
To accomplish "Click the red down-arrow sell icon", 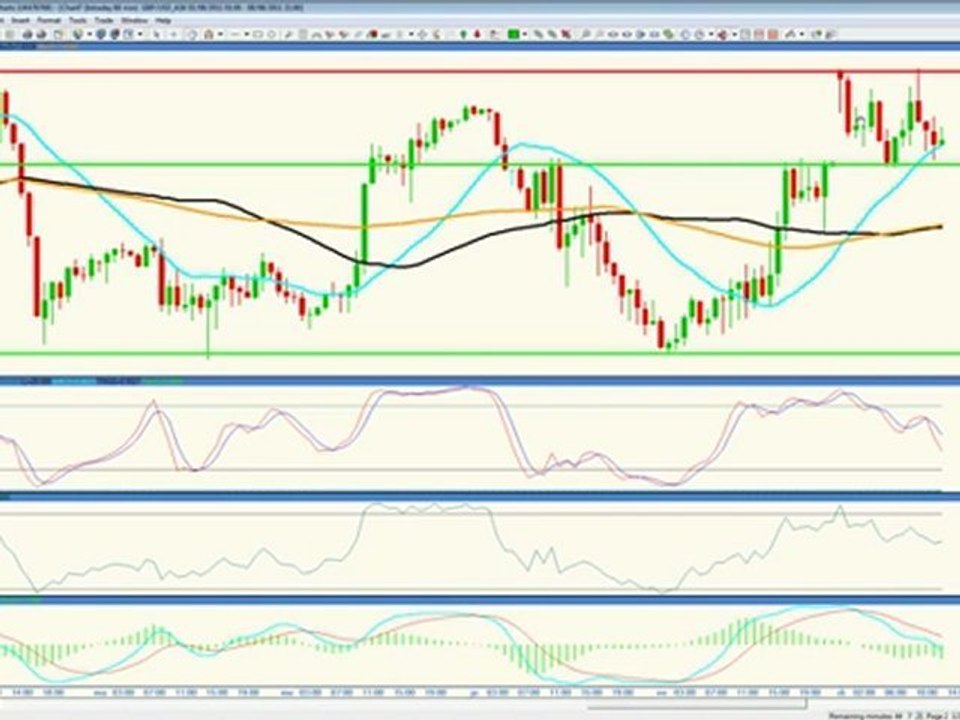I will pyautogui.click(x=477, y=34).
